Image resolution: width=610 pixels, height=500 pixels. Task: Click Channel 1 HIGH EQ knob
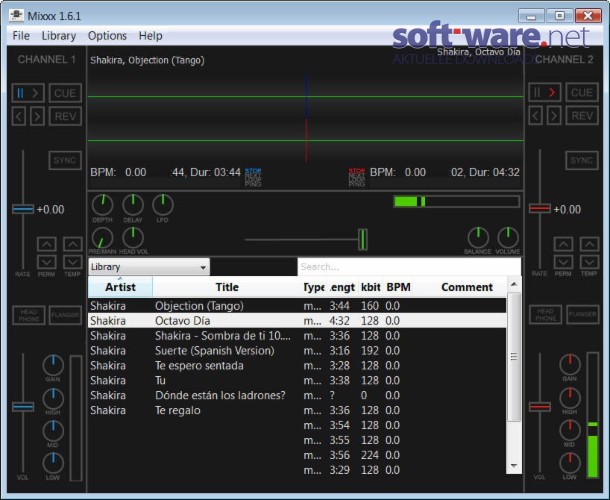[x=53, y=398]
